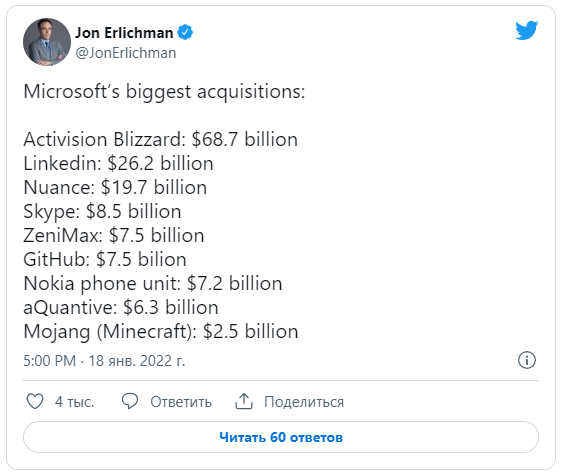Screen dimensions: 562x475
Task: Click the Linkedin $26.2 billion line
Action: coord(118,163)
